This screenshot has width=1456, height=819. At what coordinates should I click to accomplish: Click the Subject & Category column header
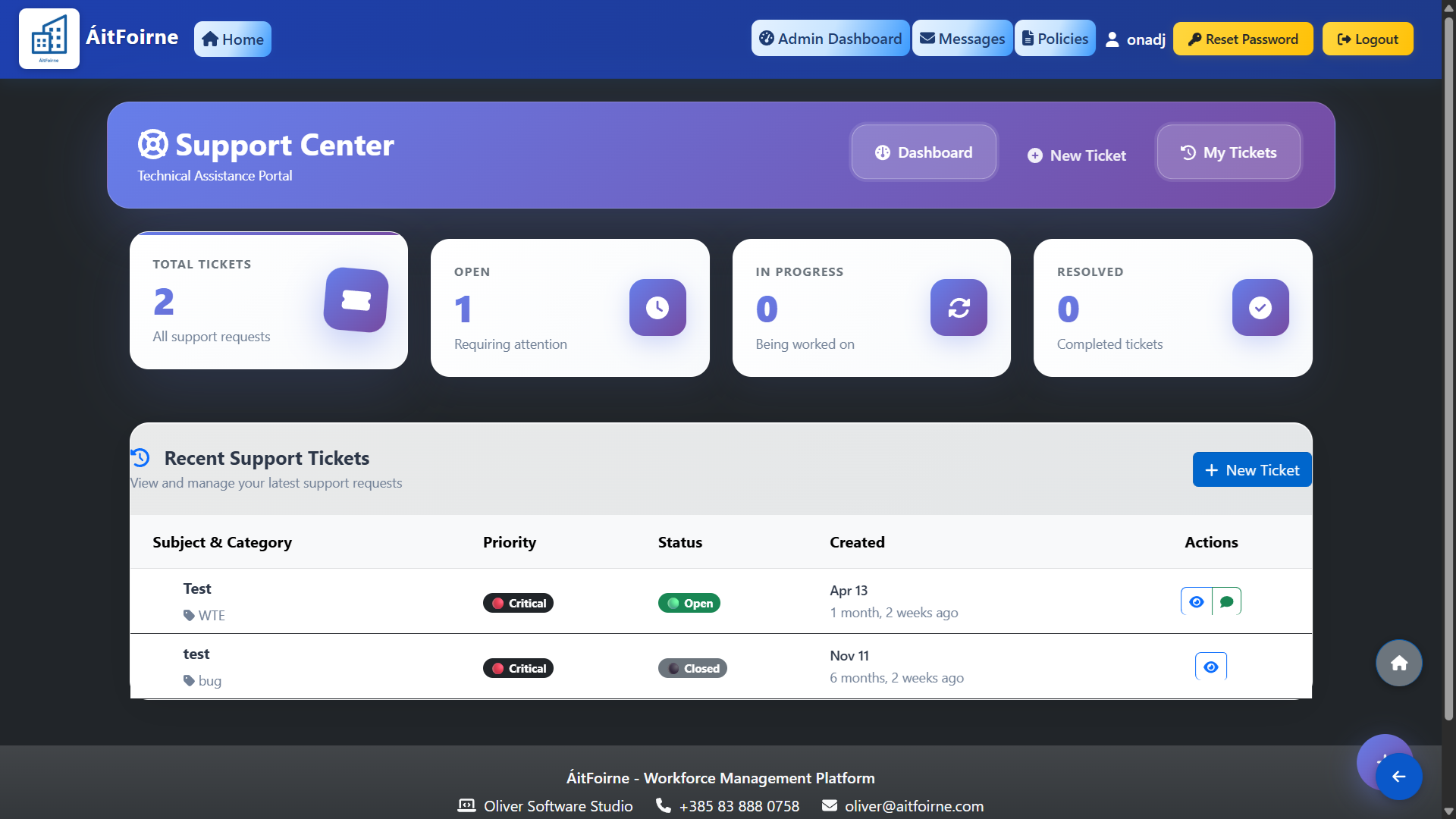(222, 542)
